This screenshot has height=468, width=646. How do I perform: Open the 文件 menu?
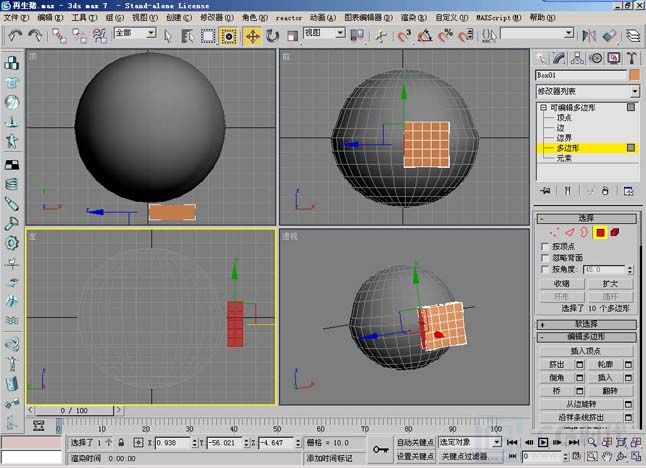coord(16,18)
